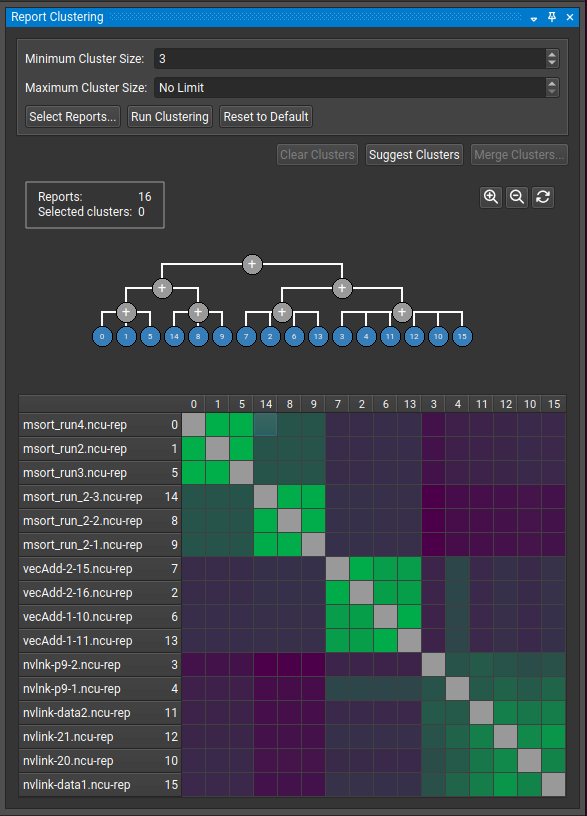Click blue leaf node 9 in the tree
The width and height of the screenshot is (587, 816).
click(222, 336)
